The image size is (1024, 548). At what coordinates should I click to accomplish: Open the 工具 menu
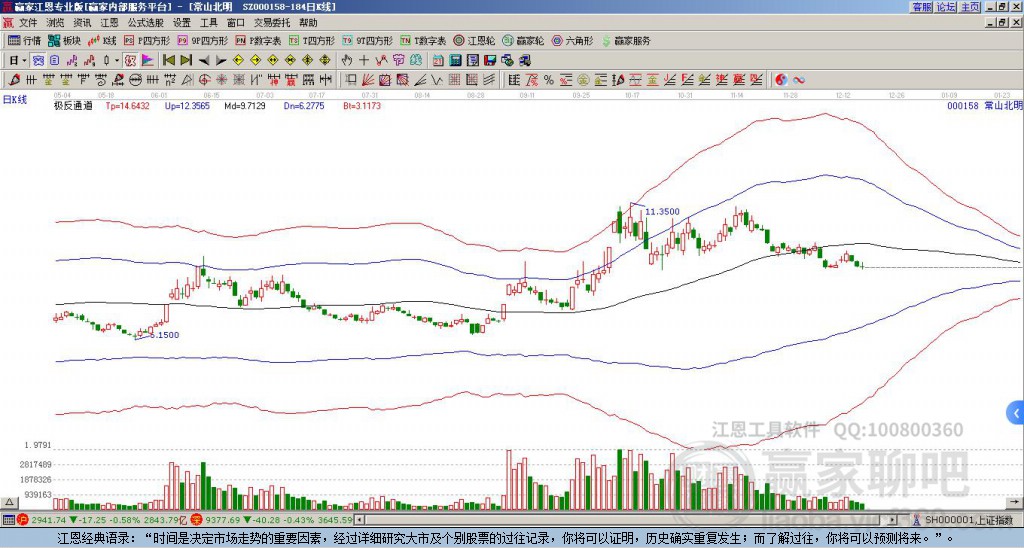click(x=208, y=23)
